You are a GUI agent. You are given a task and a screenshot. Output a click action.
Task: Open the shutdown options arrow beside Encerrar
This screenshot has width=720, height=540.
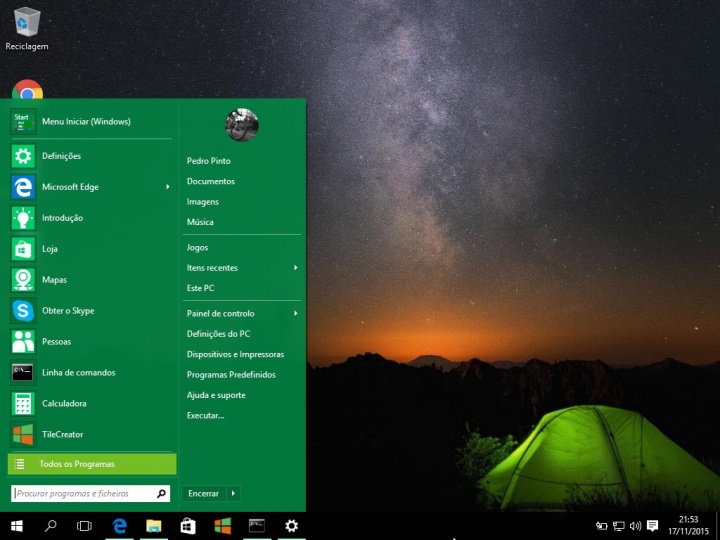coord(233,493)
